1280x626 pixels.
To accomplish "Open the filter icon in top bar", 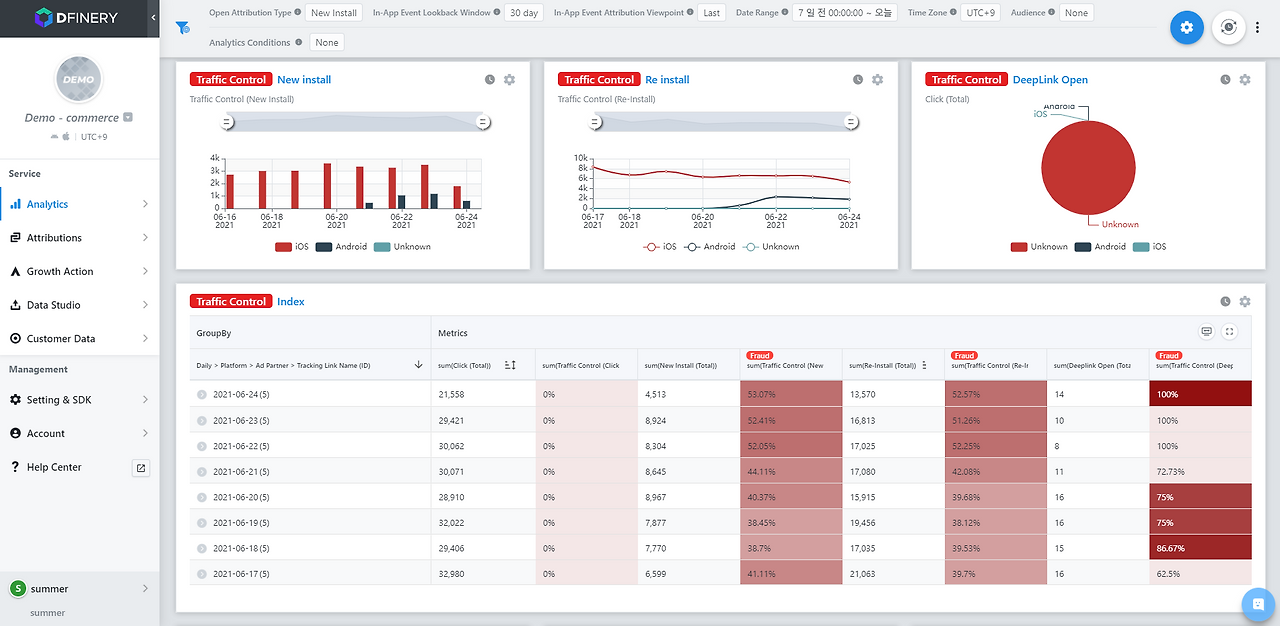I will 183,28.
